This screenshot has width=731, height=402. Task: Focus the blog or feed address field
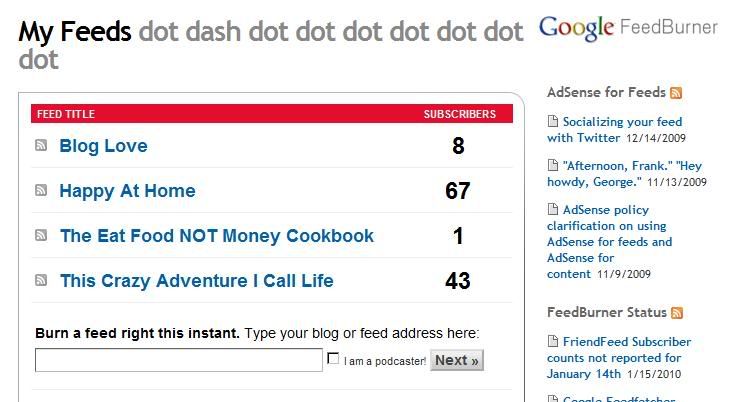pos(179,360)
